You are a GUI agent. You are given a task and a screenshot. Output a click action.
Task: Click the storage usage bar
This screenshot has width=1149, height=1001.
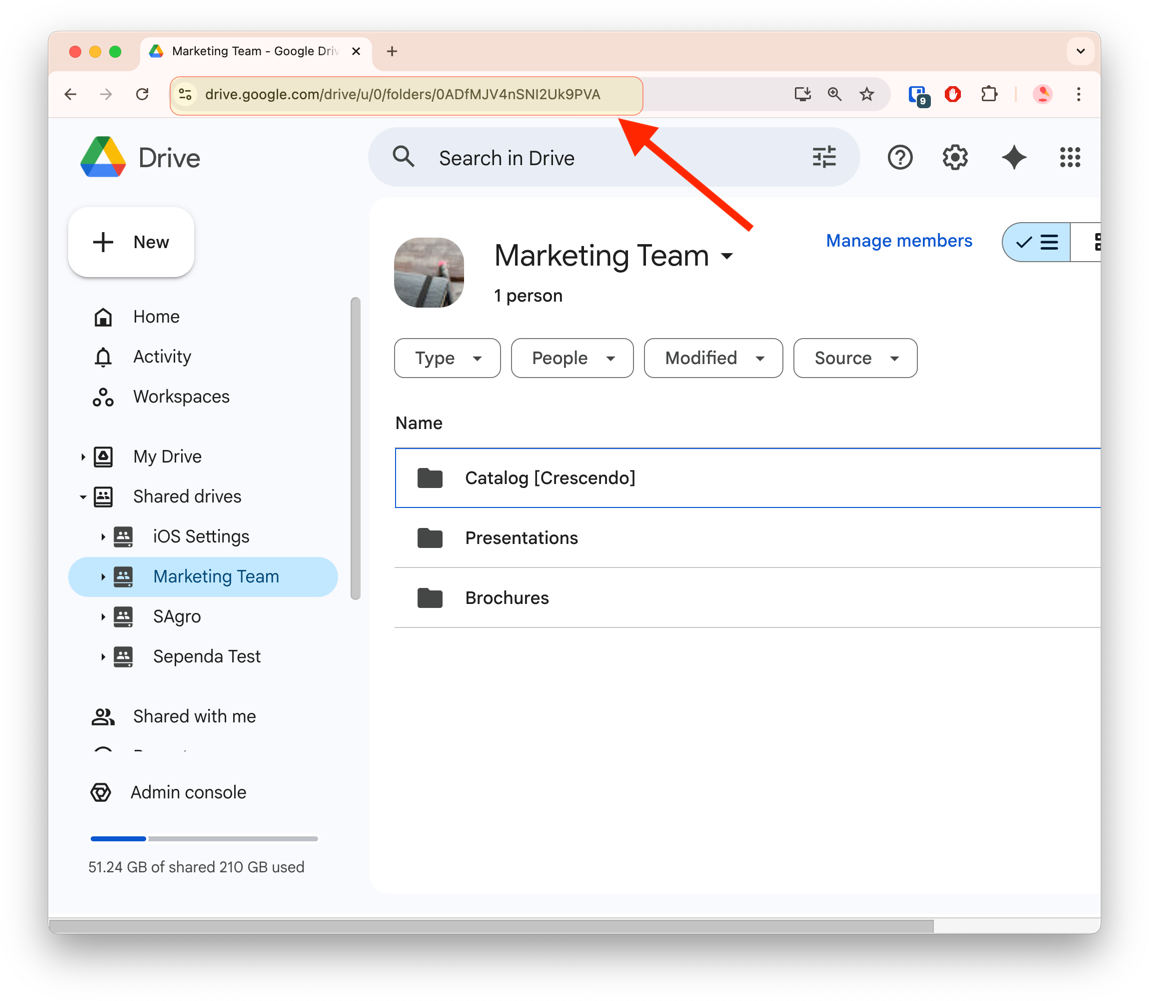coord(204,838)
